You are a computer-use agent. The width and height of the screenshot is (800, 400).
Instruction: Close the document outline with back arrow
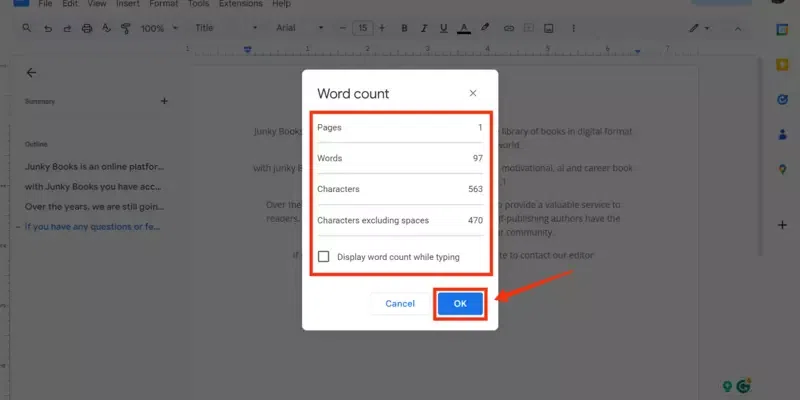click(x=31, y=73)
